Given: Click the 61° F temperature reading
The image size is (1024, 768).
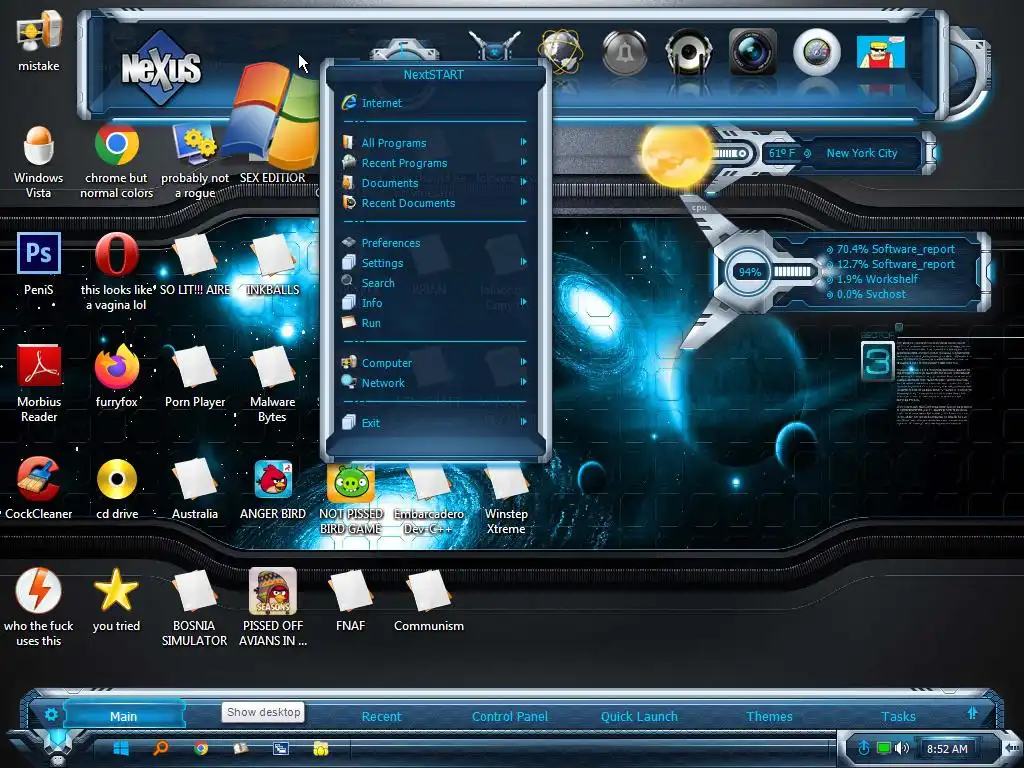Looking at the screenshot, I should click(x=782, y=153).
